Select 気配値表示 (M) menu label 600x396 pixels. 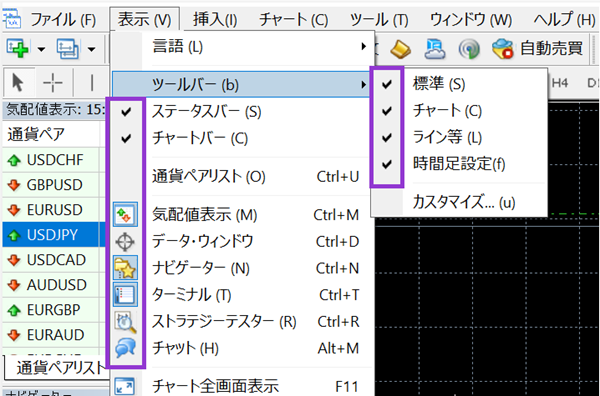(x=205, y=215)
